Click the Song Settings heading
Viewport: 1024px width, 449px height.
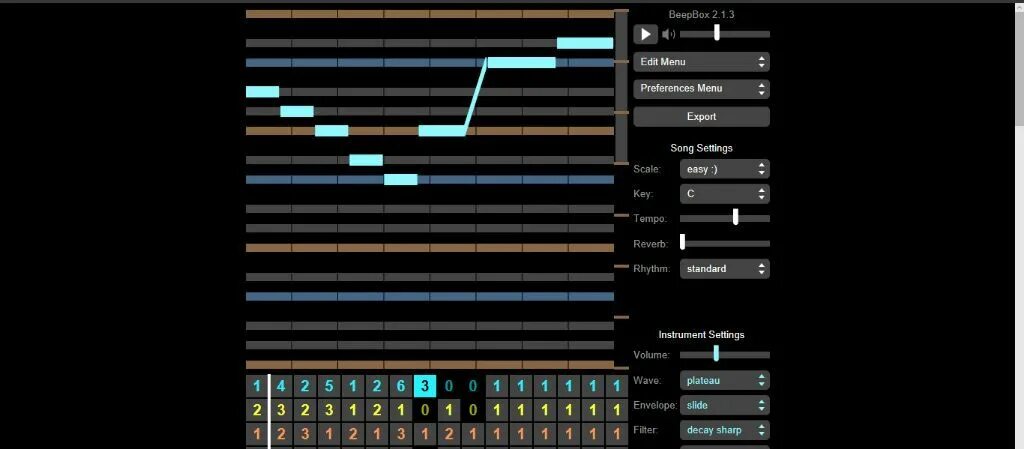(x=701, y=148)
